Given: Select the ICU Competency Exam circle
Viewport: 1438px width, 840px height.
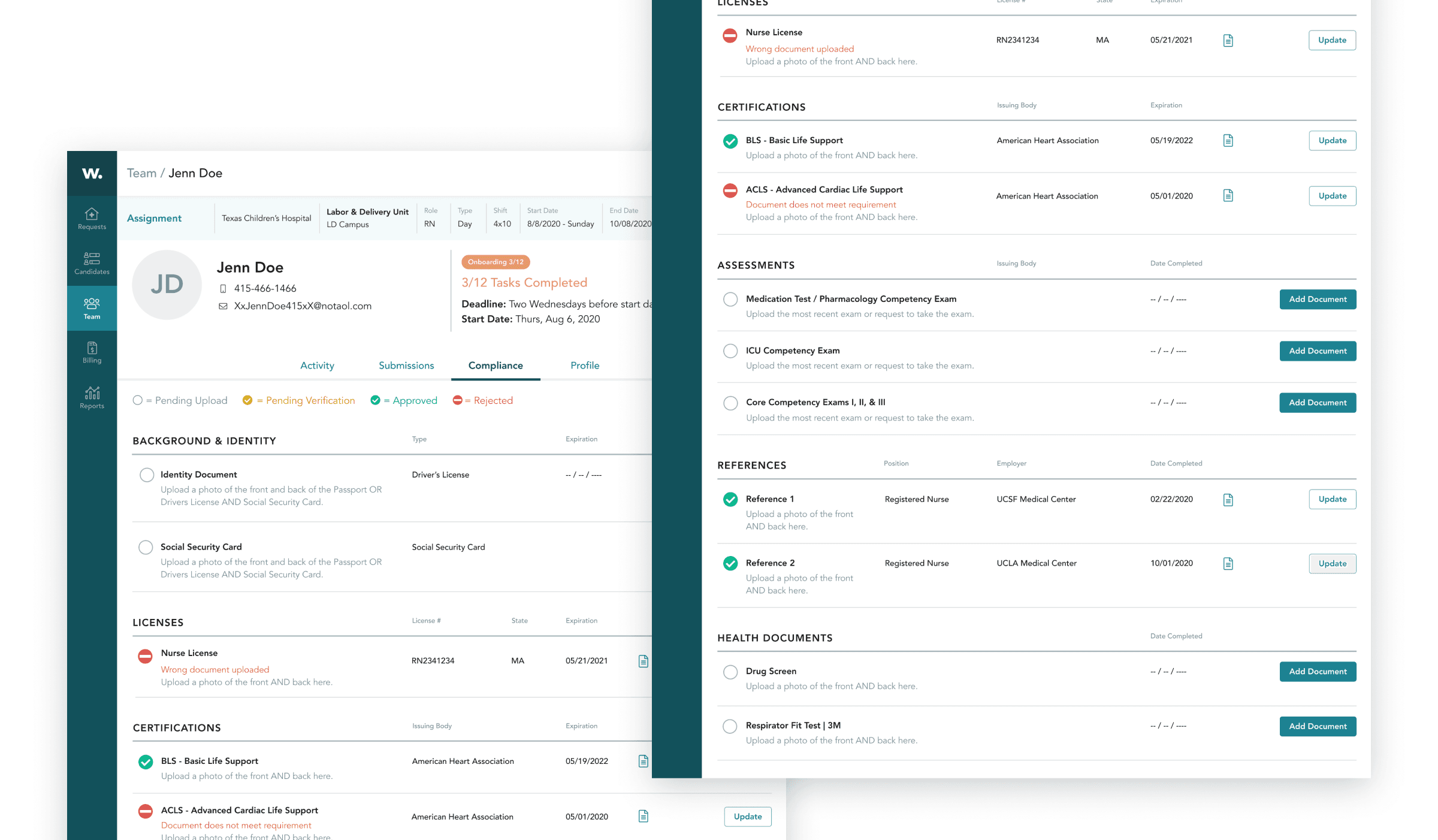Looking at the screenshot, I should click(730, 351).
